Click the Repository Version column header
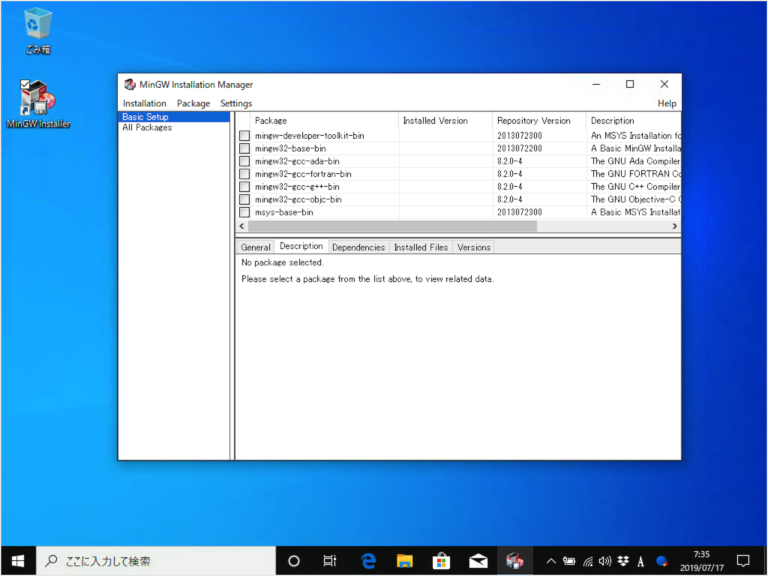The image size is (768, 576). (539, 120)
